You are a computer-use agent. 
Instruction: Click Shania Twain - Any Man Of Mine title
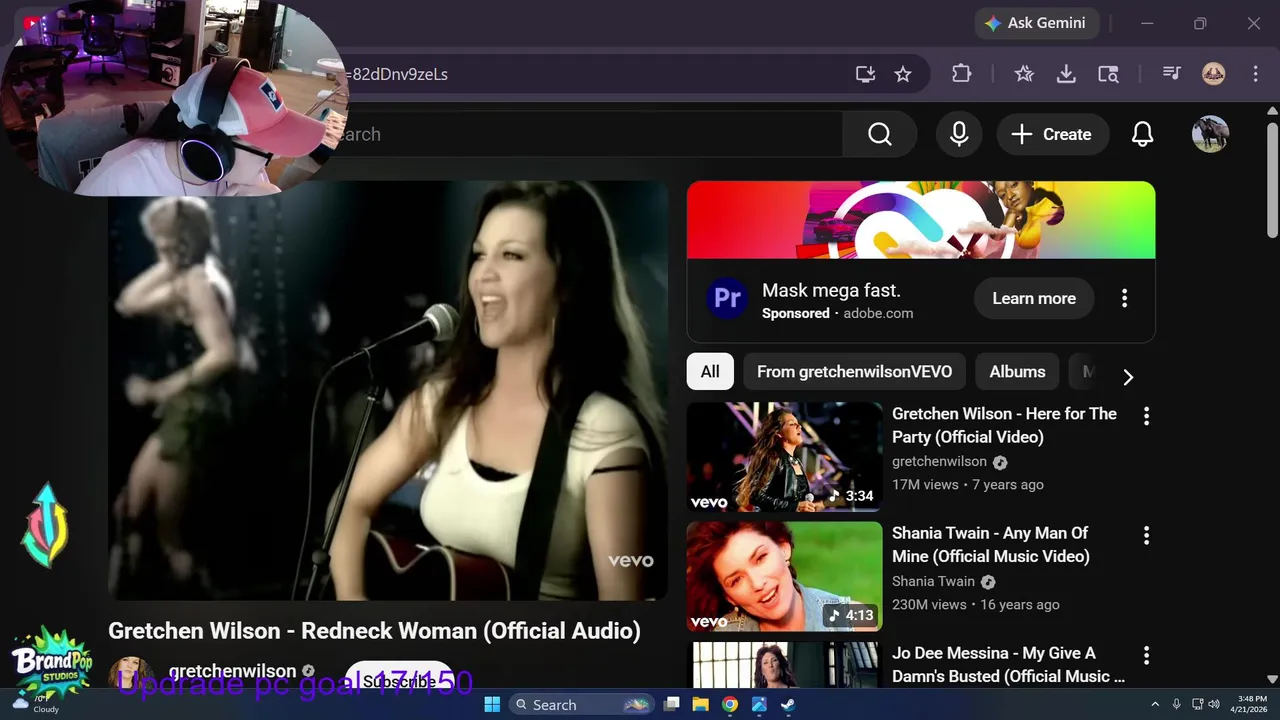[x=991, y=545]
